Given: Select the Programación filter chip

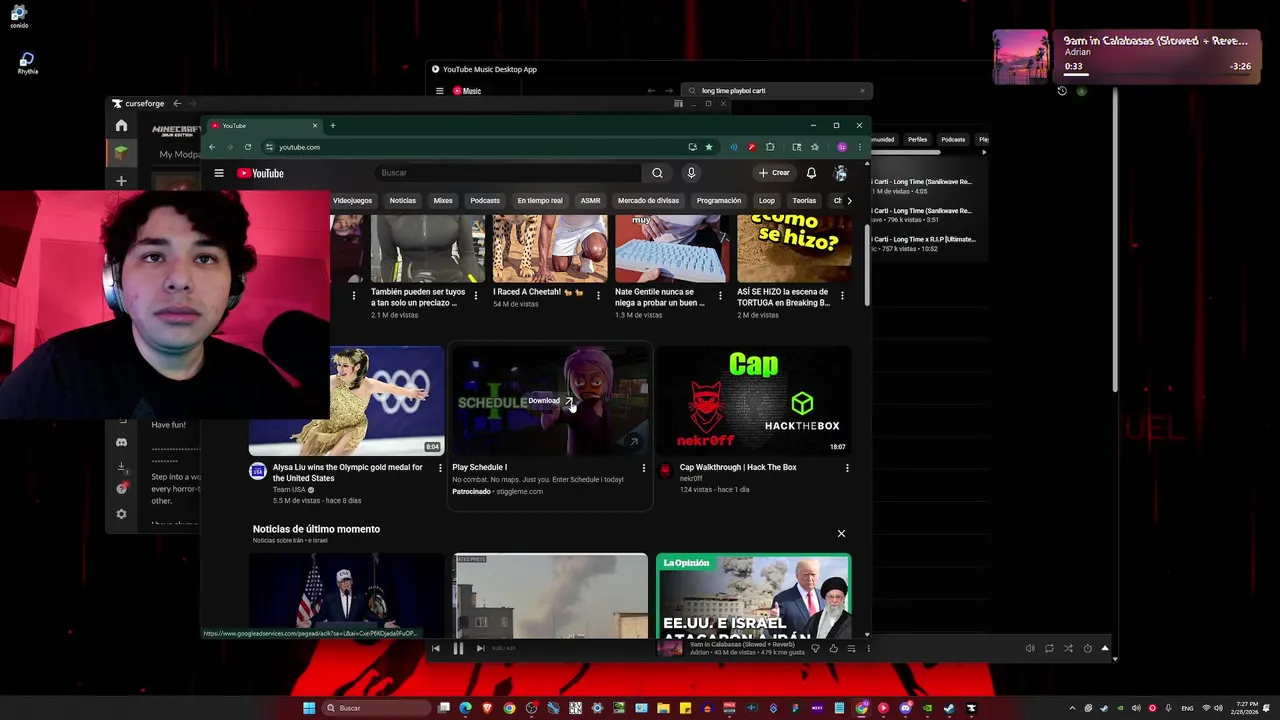Looking at the screenshot, I should point(719,200).
